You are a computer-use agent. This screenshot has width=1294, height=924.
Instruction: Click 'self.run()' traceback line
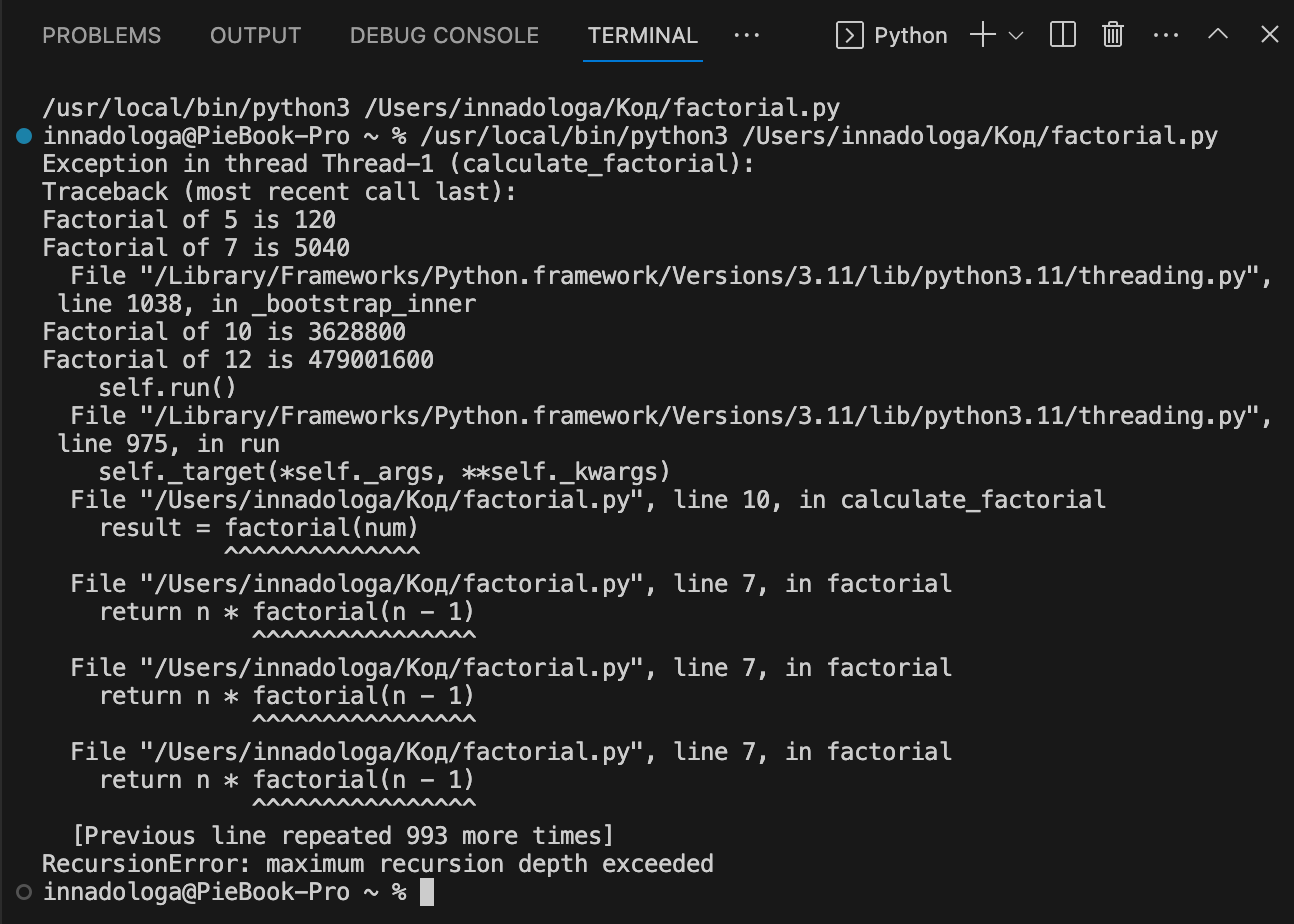[168, 388]
